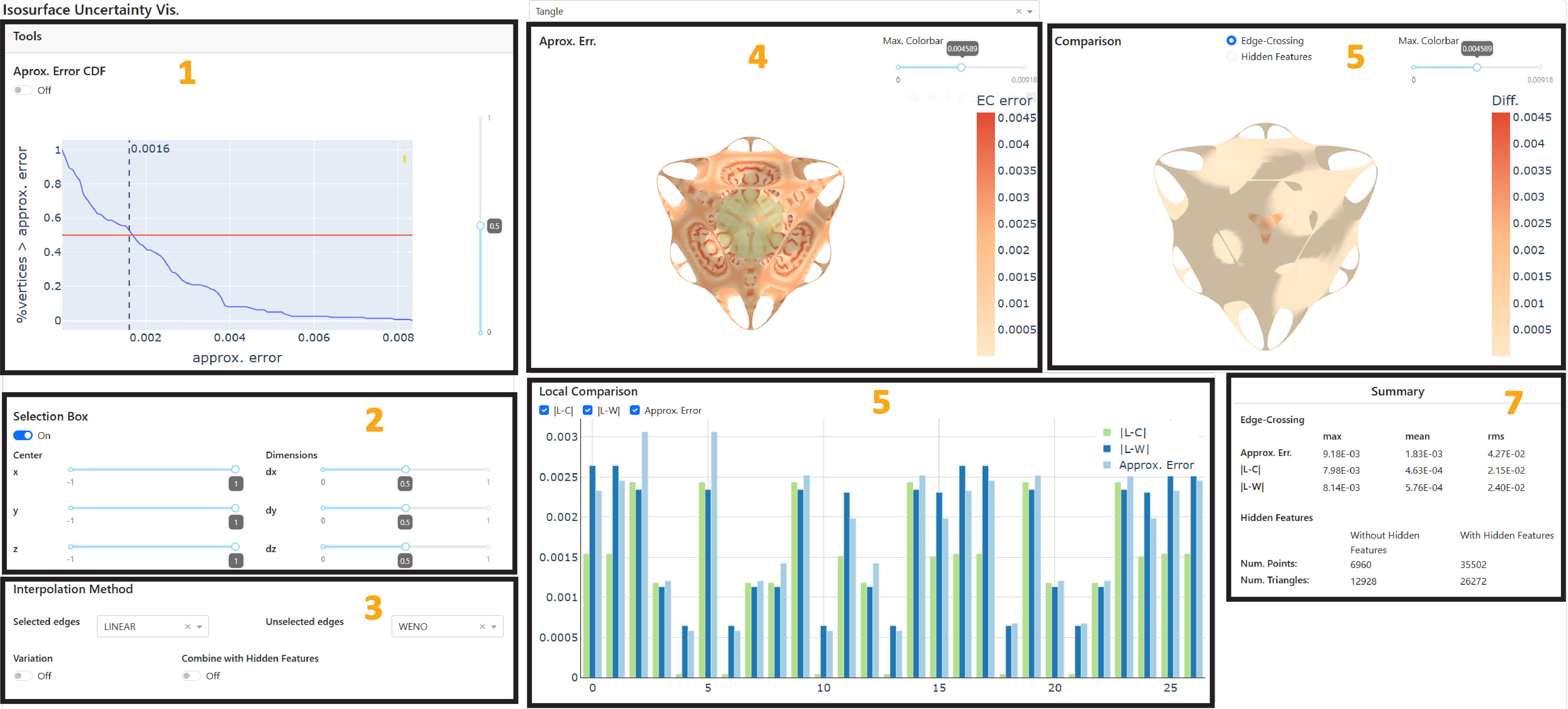Select the Hidden Features radio option
This screenshot has width=1568, height=709.
[1231, 56]
